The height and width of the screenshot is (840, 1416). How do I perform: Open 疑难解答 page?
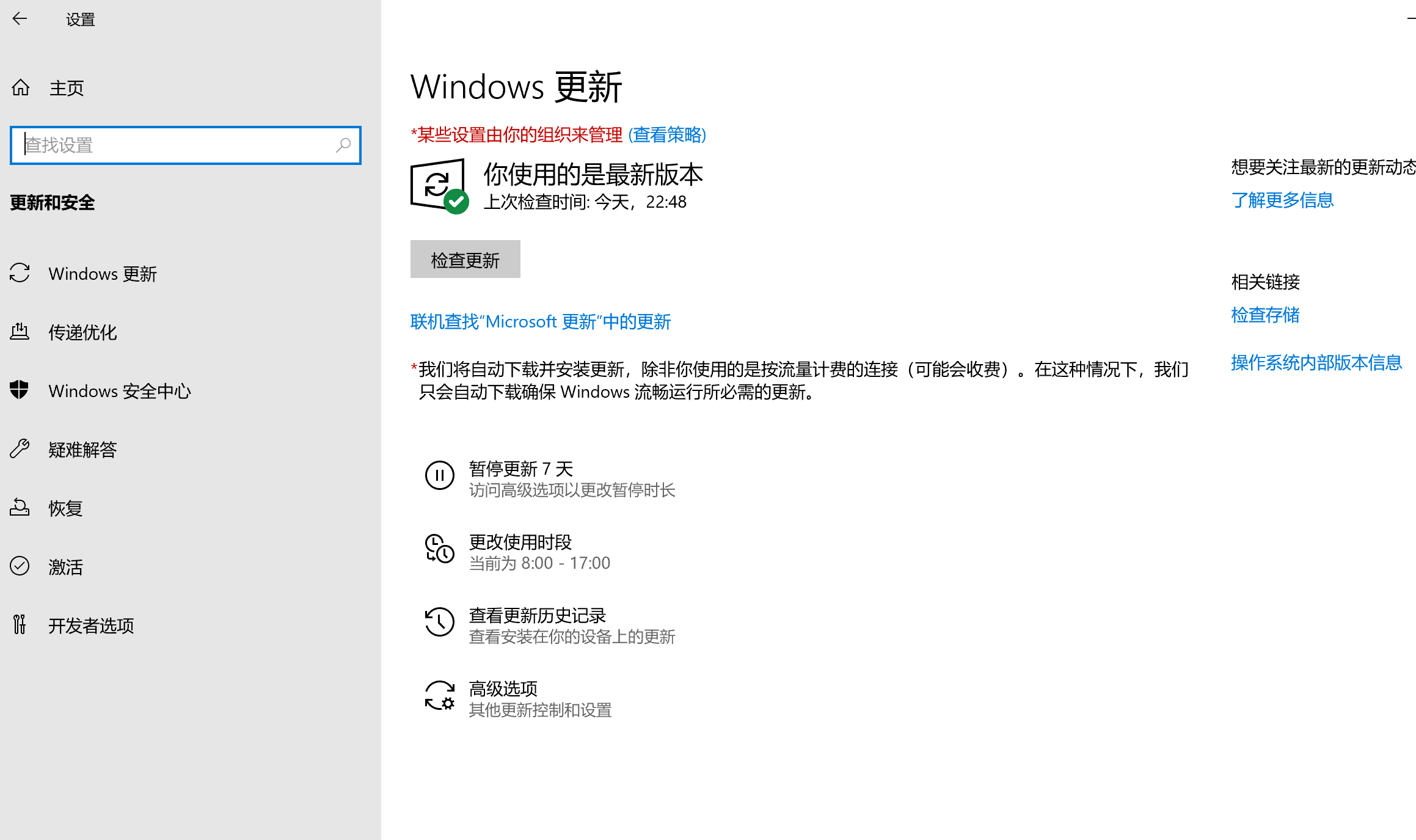82,450
